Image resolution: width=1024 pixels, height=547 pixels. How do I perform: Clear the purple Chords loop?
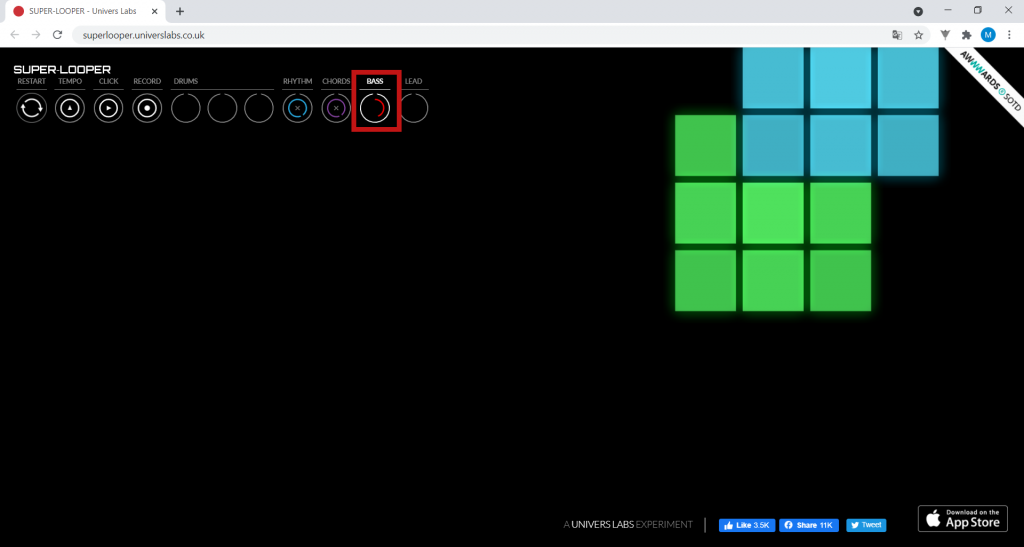(336, 108)
